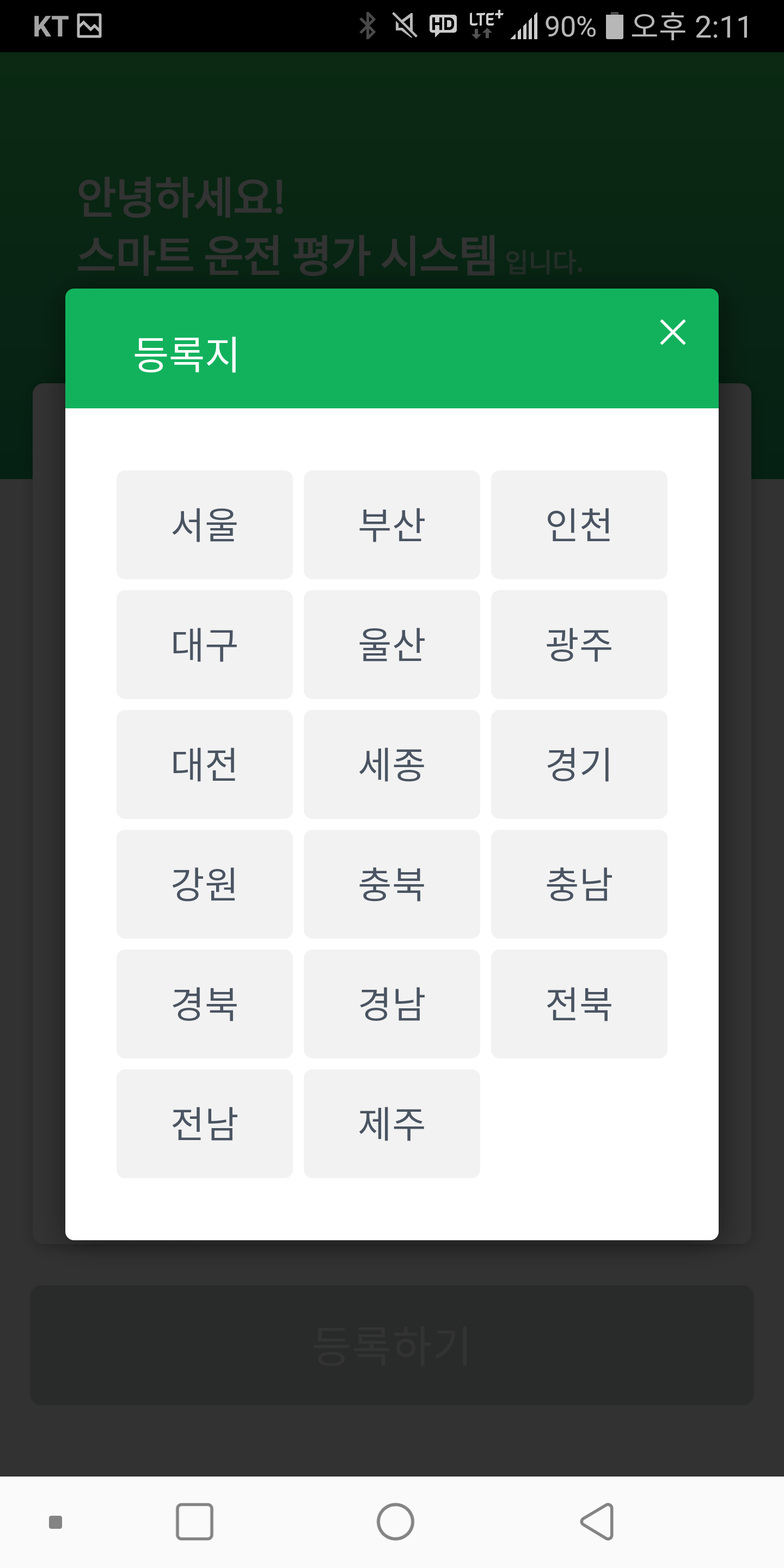Pick the 대전 region button
The width and height of the screenshot is (784, 1568).
coord(205,764)
